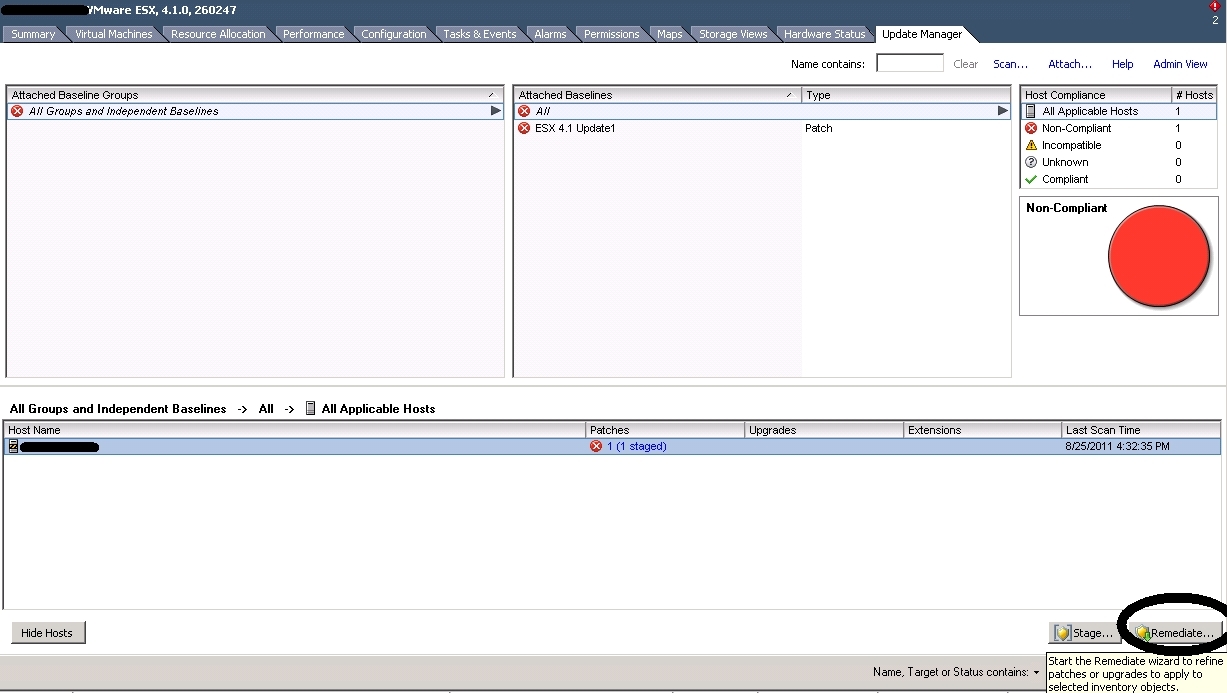Click the question mark icon beside Unknown
This screenshot has width=1227, height=693.
[1031, 162]
